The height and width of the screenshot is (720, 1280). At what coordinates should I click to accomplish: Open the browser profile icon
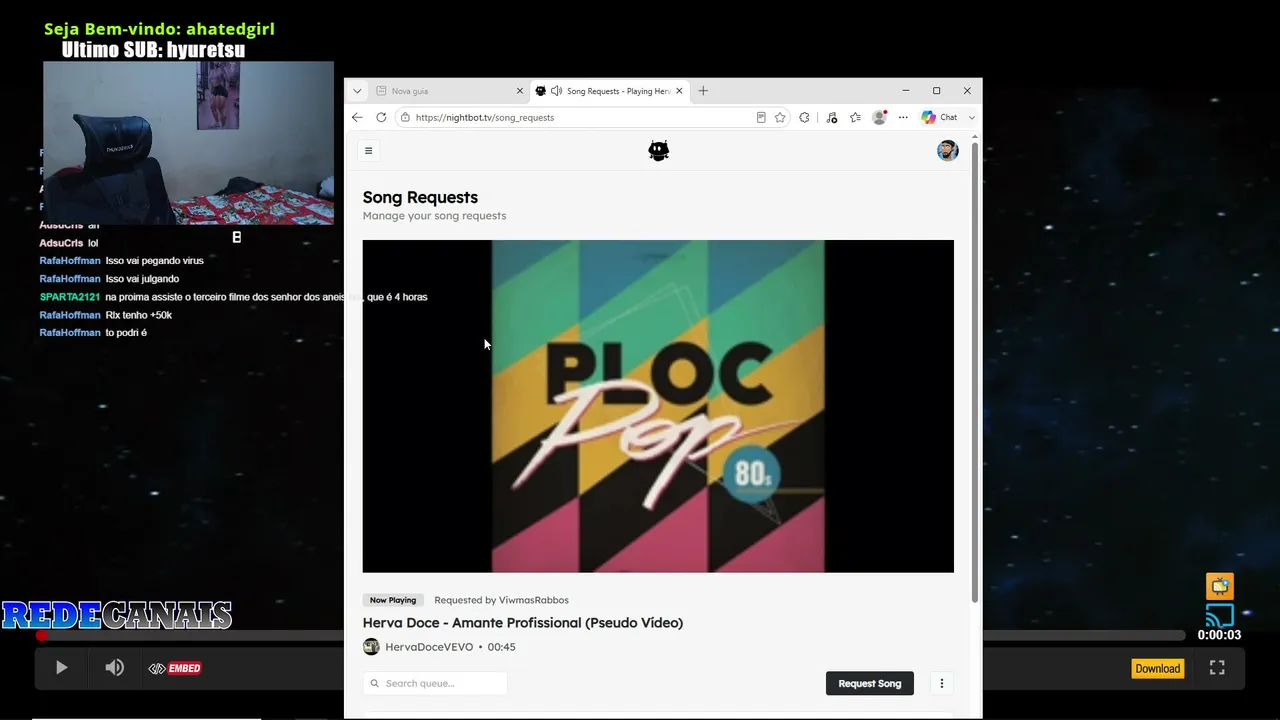click(x=879, y=117)
